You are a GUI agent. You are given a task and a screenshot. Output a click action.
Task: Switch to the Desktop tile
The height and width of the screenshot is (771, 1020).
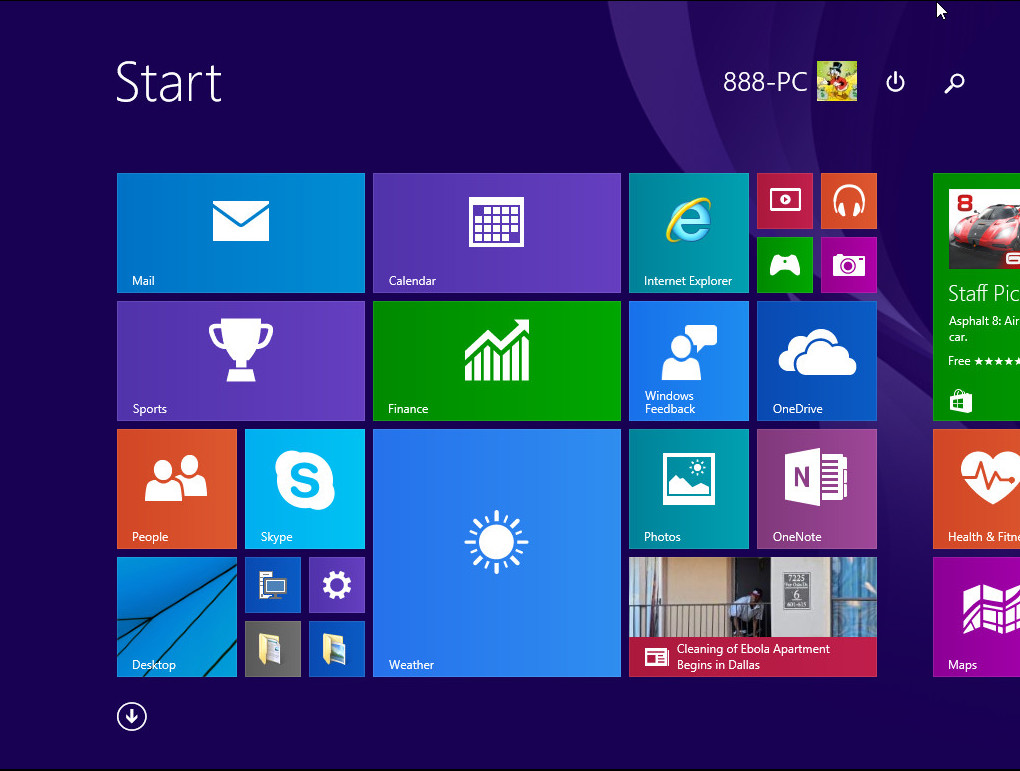pos(176,616)
